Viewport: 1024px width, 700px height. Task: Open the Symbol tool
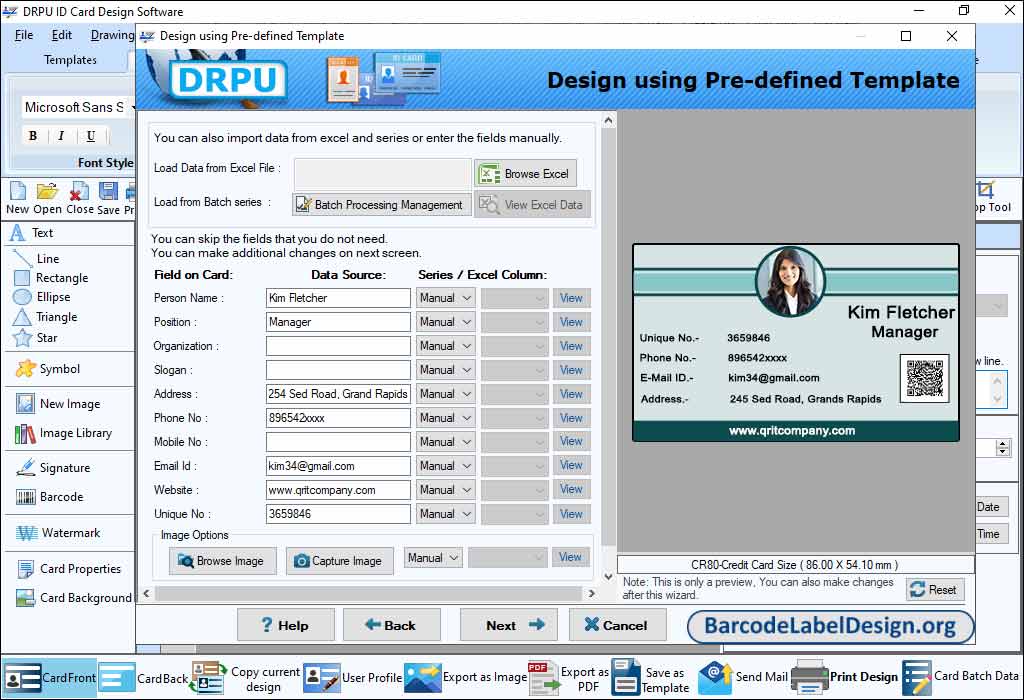point(48,369)
